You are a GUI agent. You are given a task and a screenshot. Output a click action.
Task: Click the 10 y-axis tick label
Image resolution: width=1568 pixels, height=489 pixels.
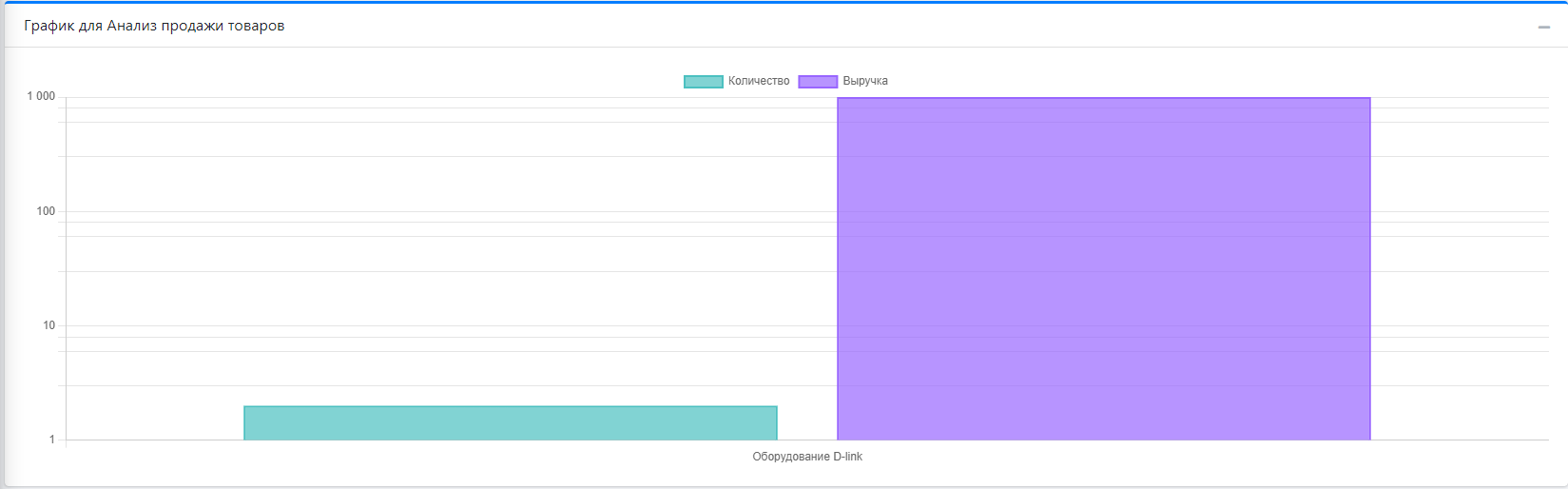[x=48, y=325]
